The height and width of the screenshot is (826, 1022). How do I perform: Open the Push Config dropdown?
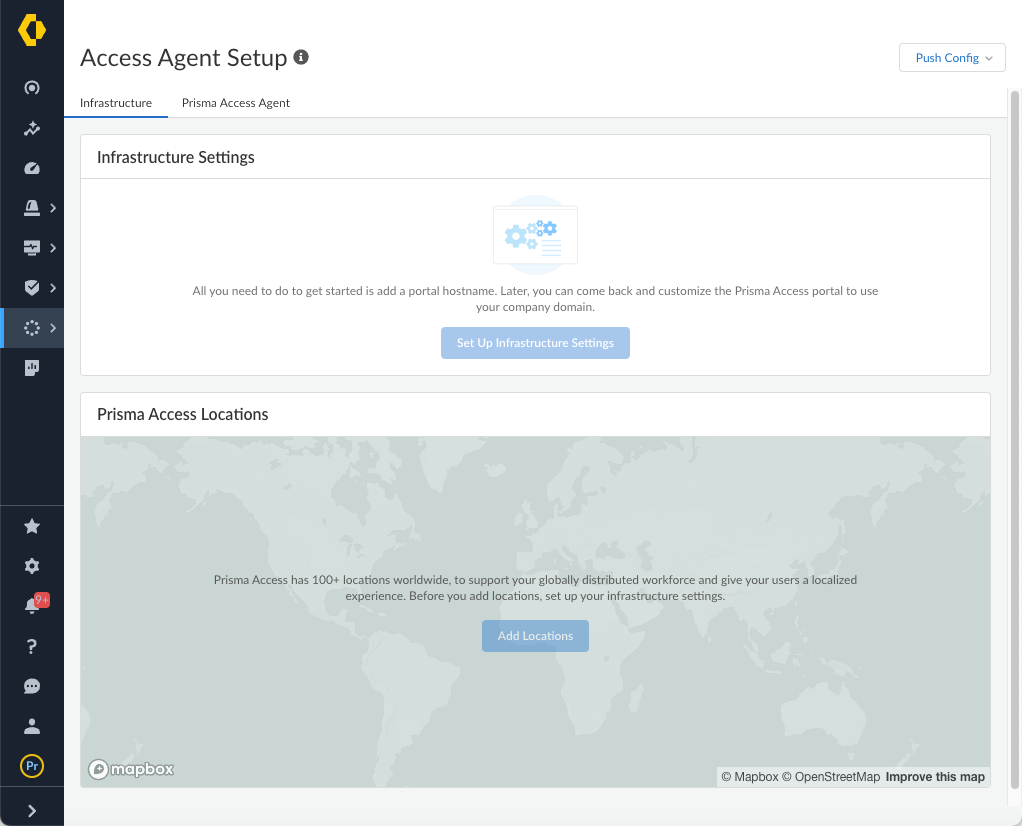[952, 57]
